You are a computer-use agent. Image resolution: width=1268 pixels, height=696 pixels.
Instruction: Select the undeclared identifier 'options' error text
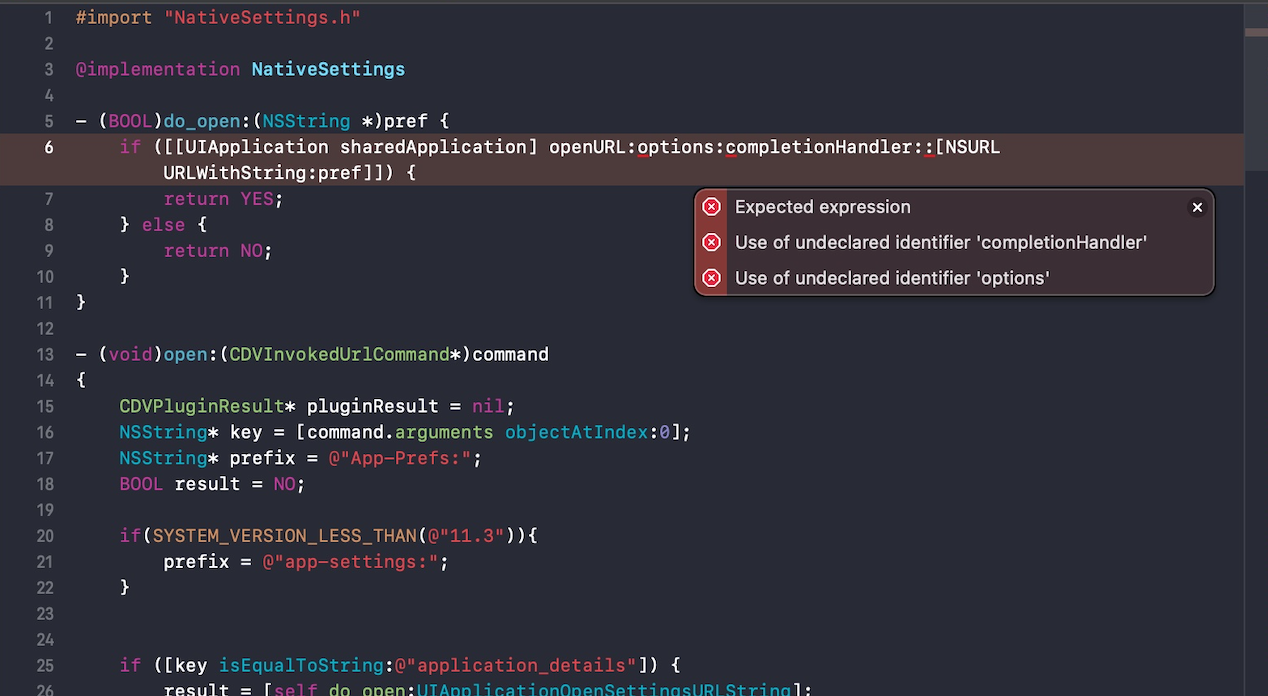tap(891, 278)
